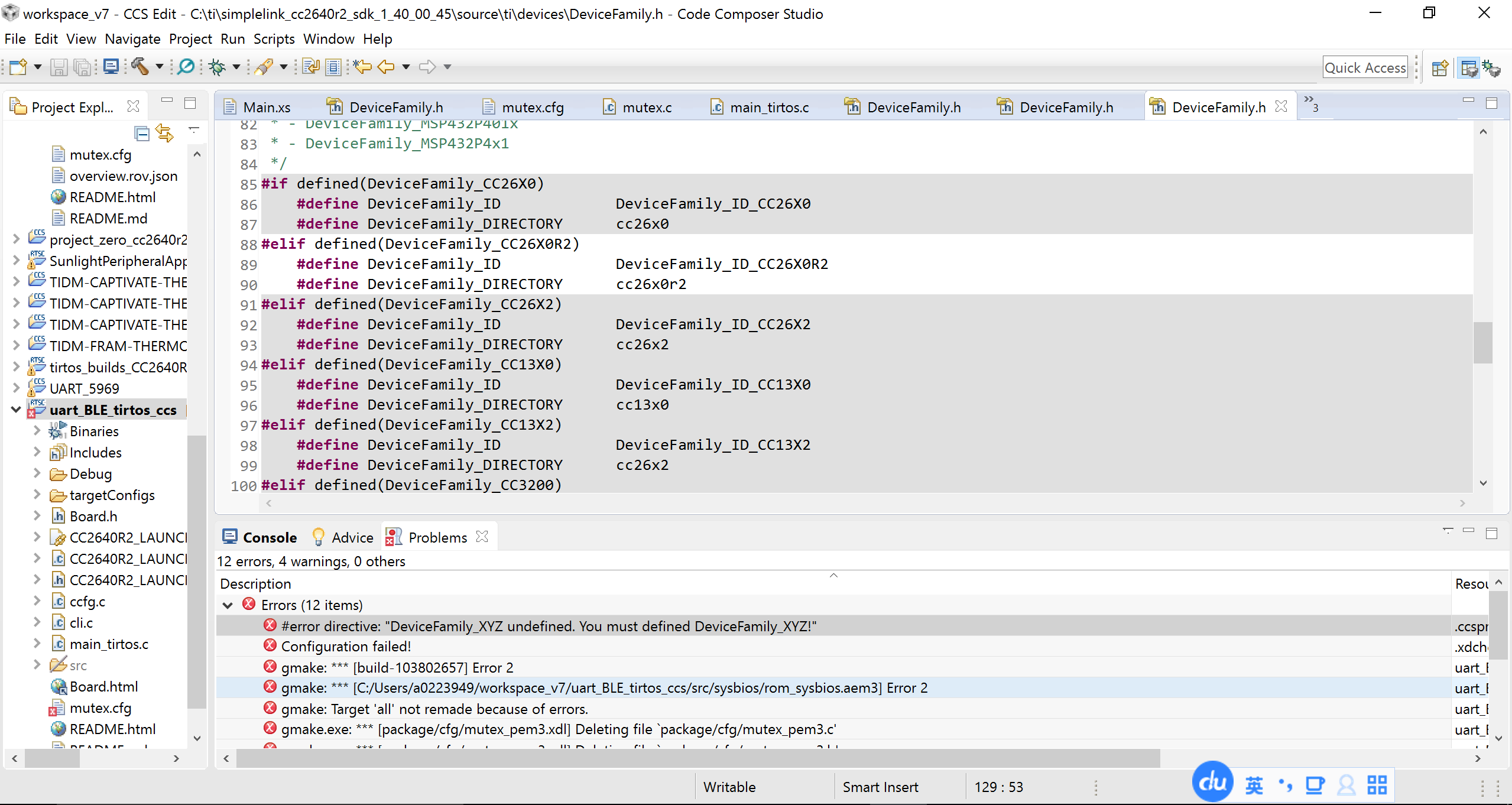Open the Back history dropdown arrow
Screen dimensions: 1512x805
coord(405,67)
